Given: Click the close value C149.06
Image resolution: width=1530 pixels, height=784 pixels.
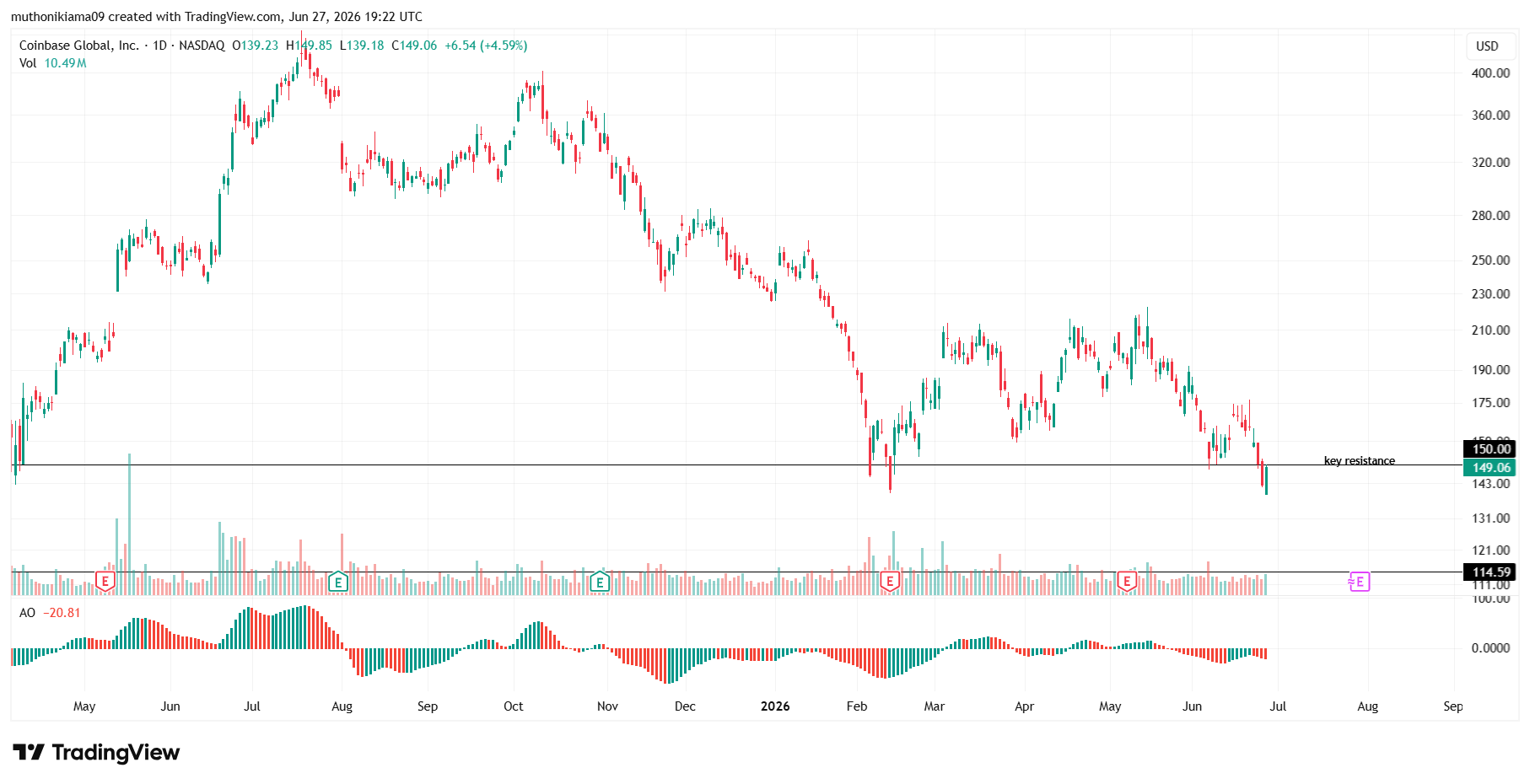Looking at the screenshot, I should pyautogui.click(x=414, y=46).
